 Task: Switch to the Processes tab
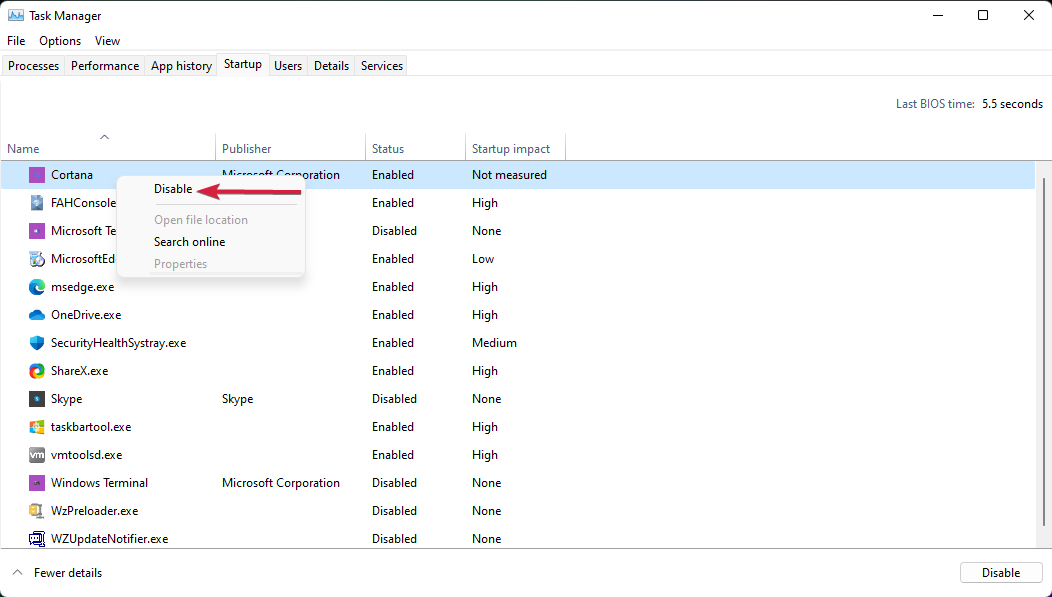[34, 66]
